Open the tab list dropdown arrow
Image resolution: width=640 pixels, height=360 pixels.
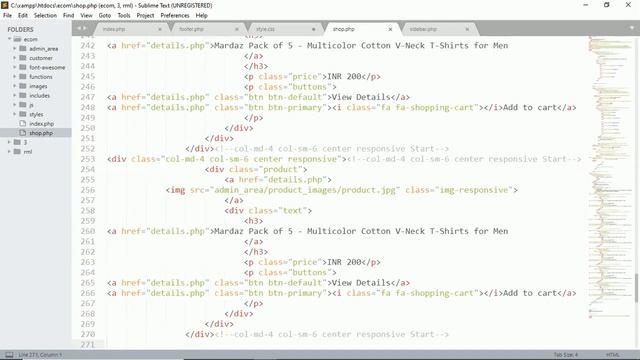(631, 28)
